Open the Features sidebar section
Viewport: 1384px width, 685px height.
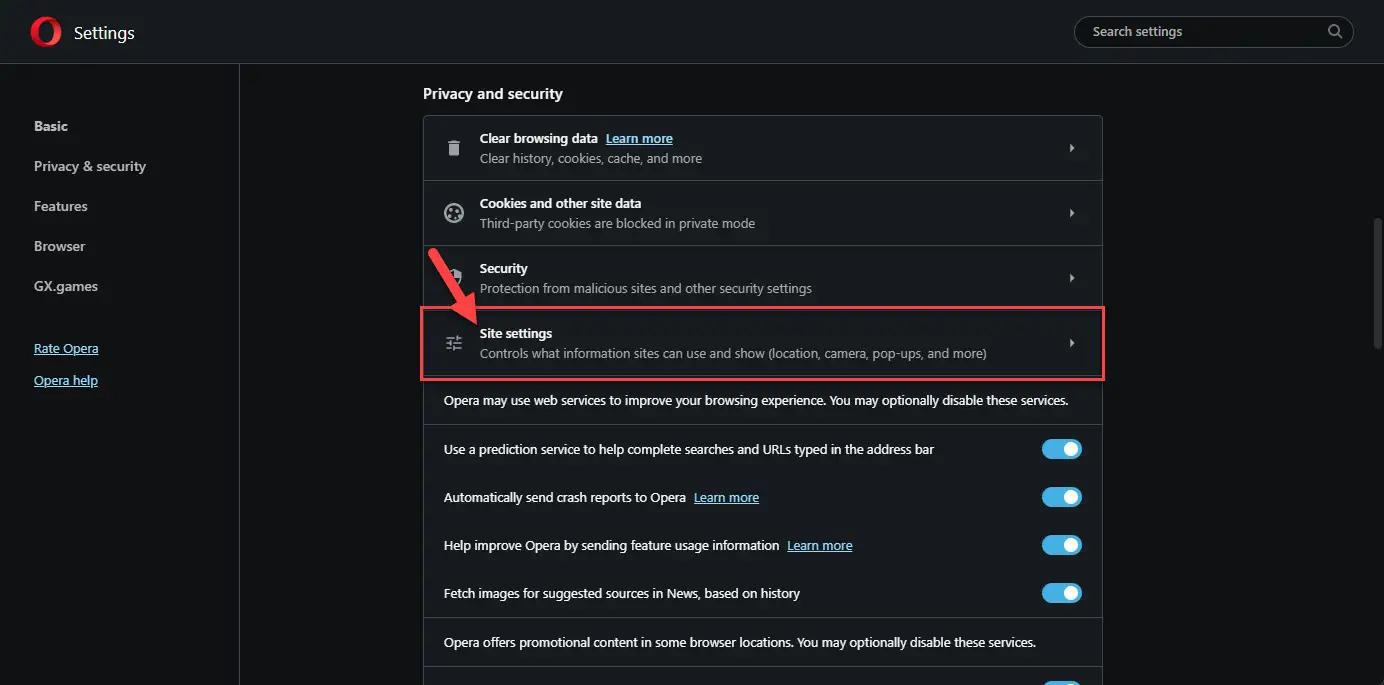(x=61, y=206)
